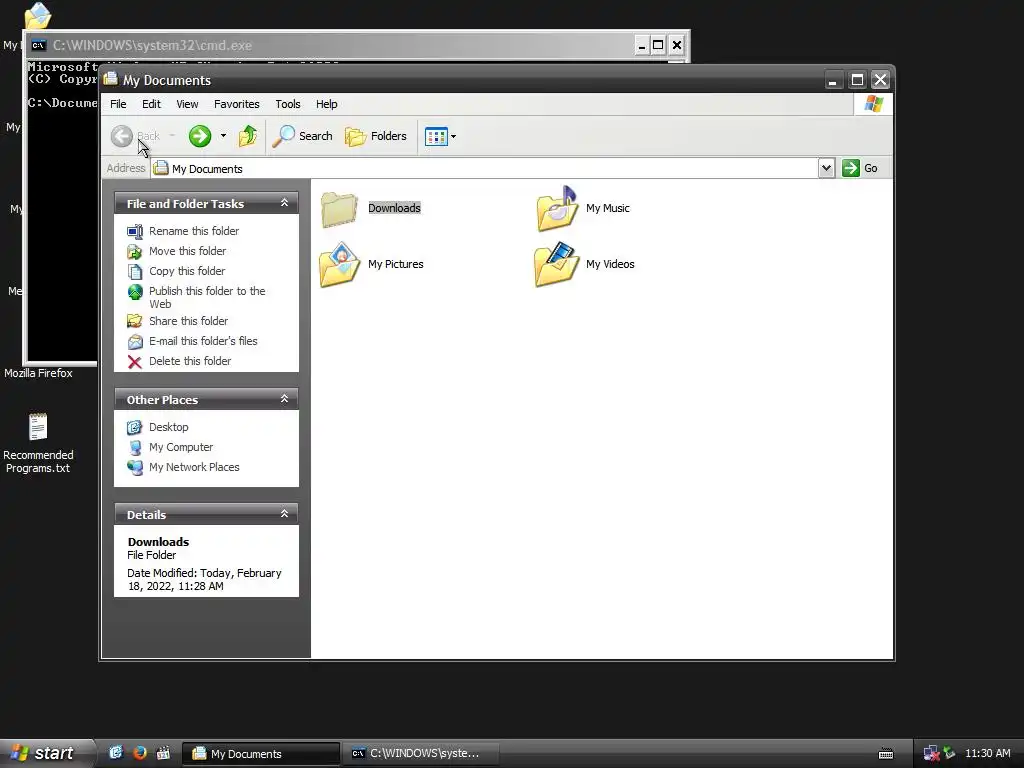Click Publish this folder to the Web
The image size is (1024, 768).
click(207, 297)
